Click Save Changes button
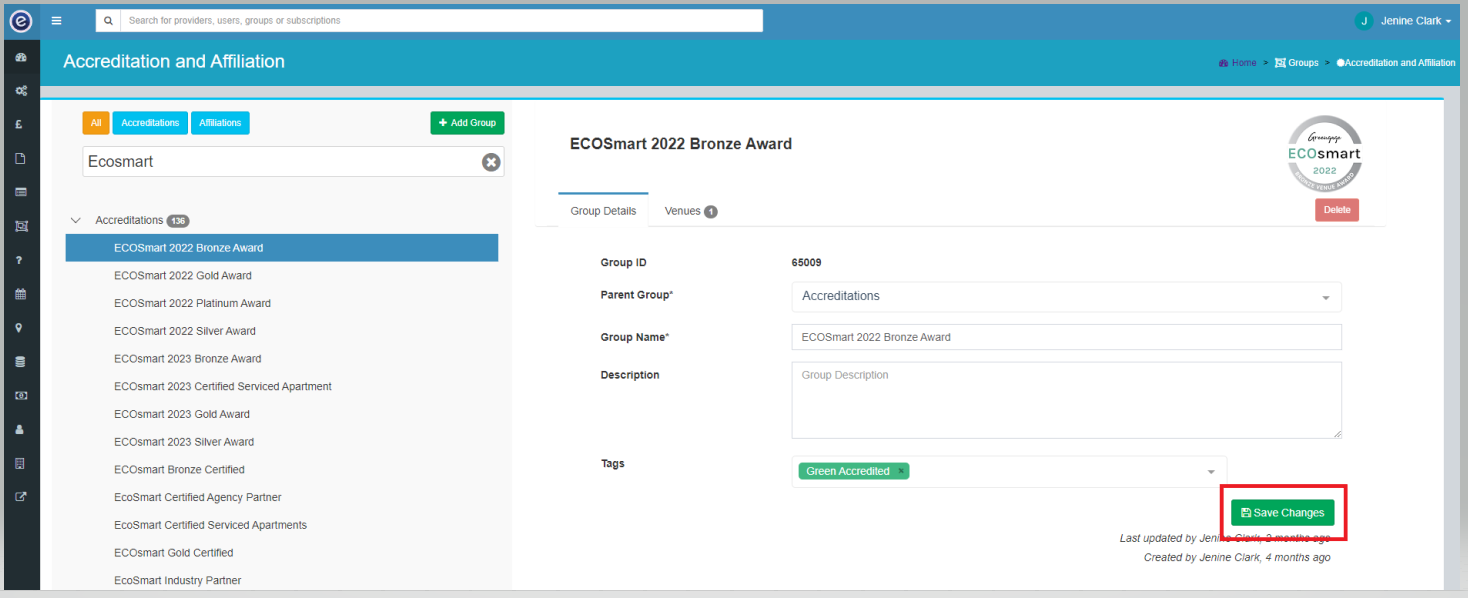The width and height of the screenshot is (1468, 598). [1282, 513]
